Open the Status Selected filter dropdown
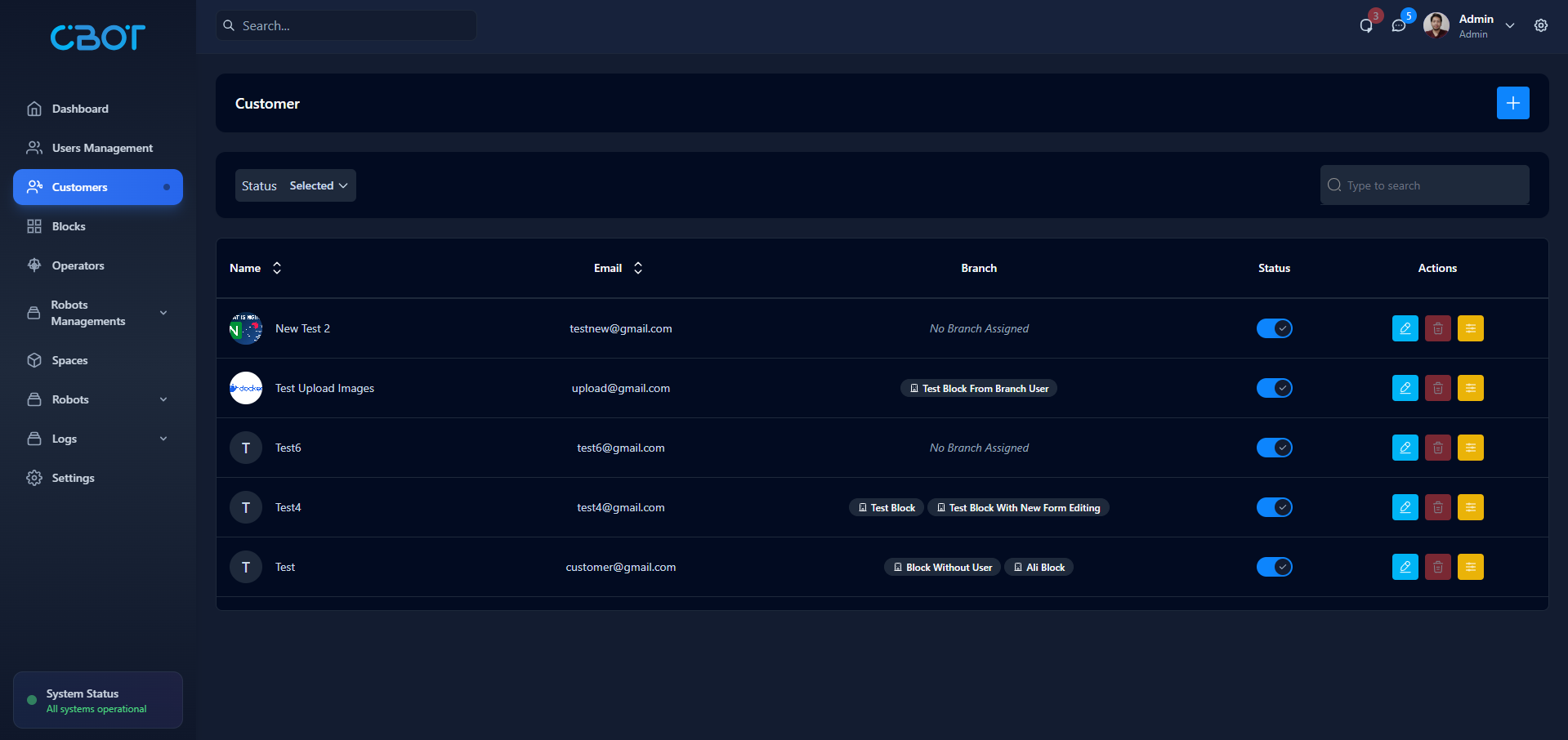 pyautogui.click(x=318, y=185)
